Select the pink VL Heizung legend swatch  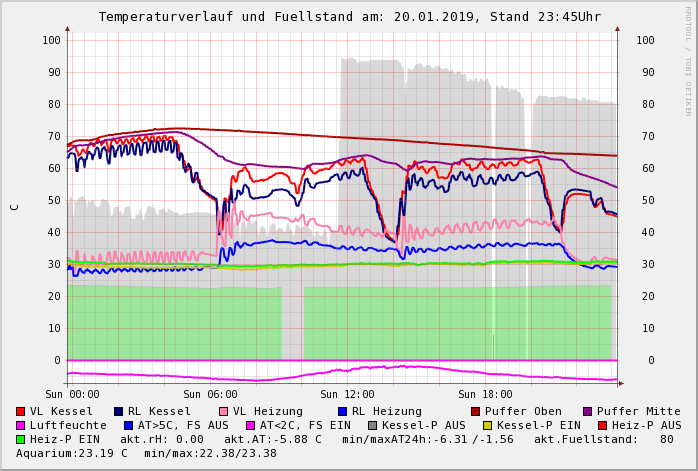point(223,411)
